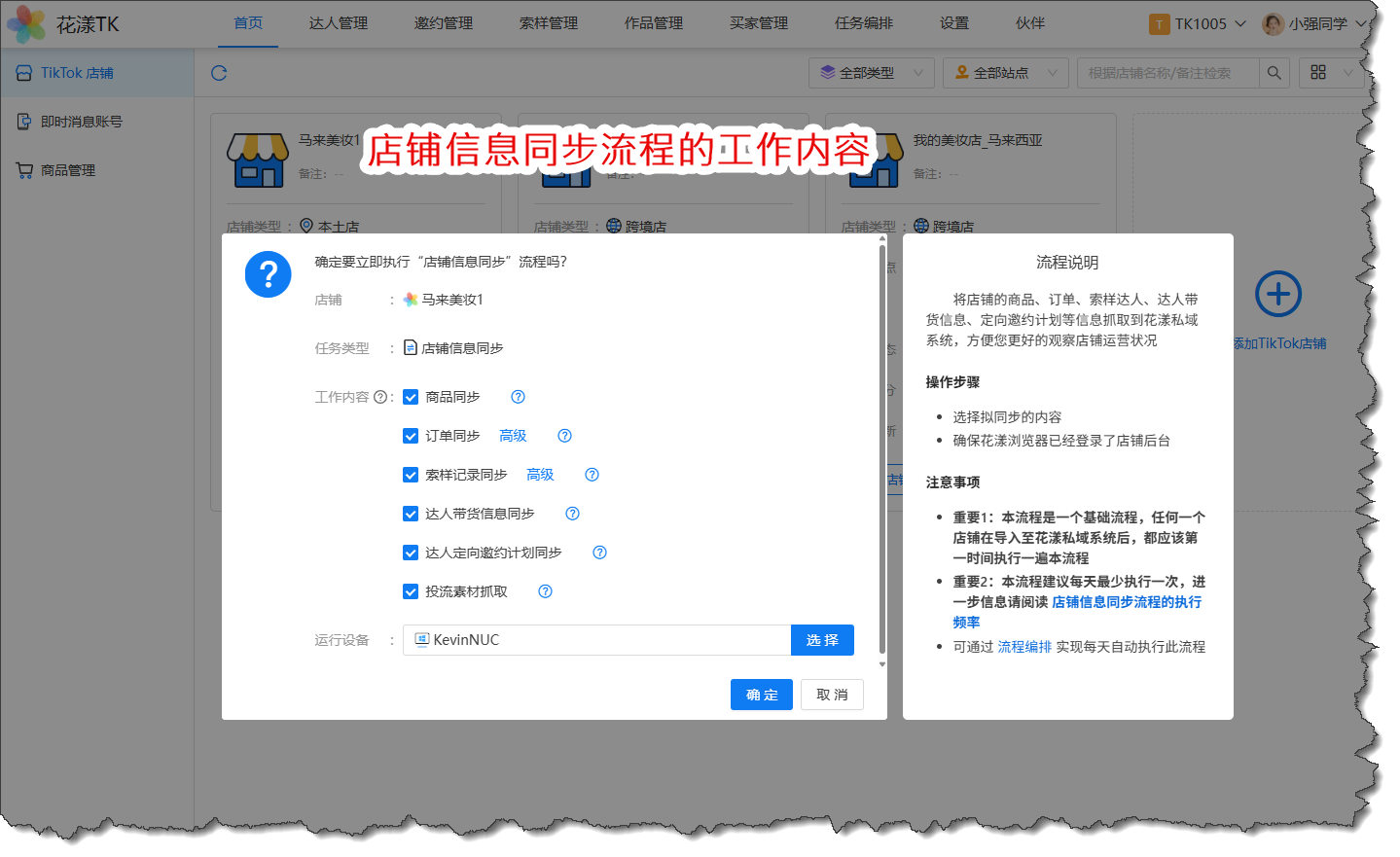Open the 任务编排 menu tab

[x=863, y=23]
